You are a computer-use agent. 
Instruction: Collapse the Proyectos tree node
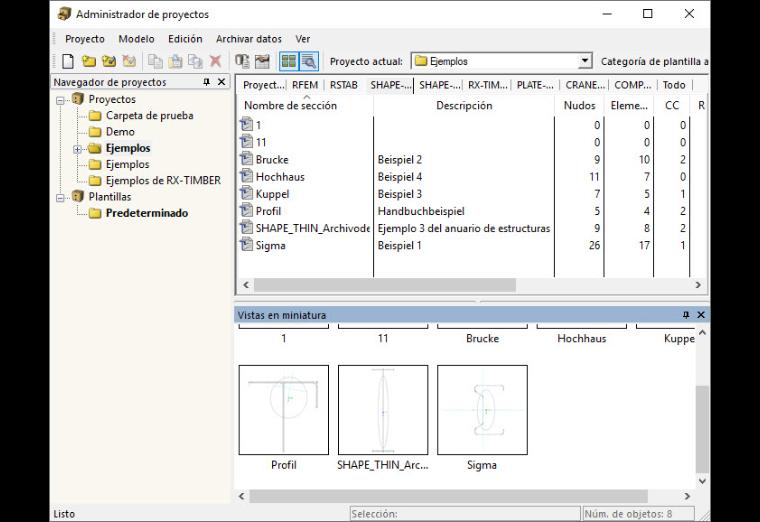pyautogui.click(x=61, y=100)
